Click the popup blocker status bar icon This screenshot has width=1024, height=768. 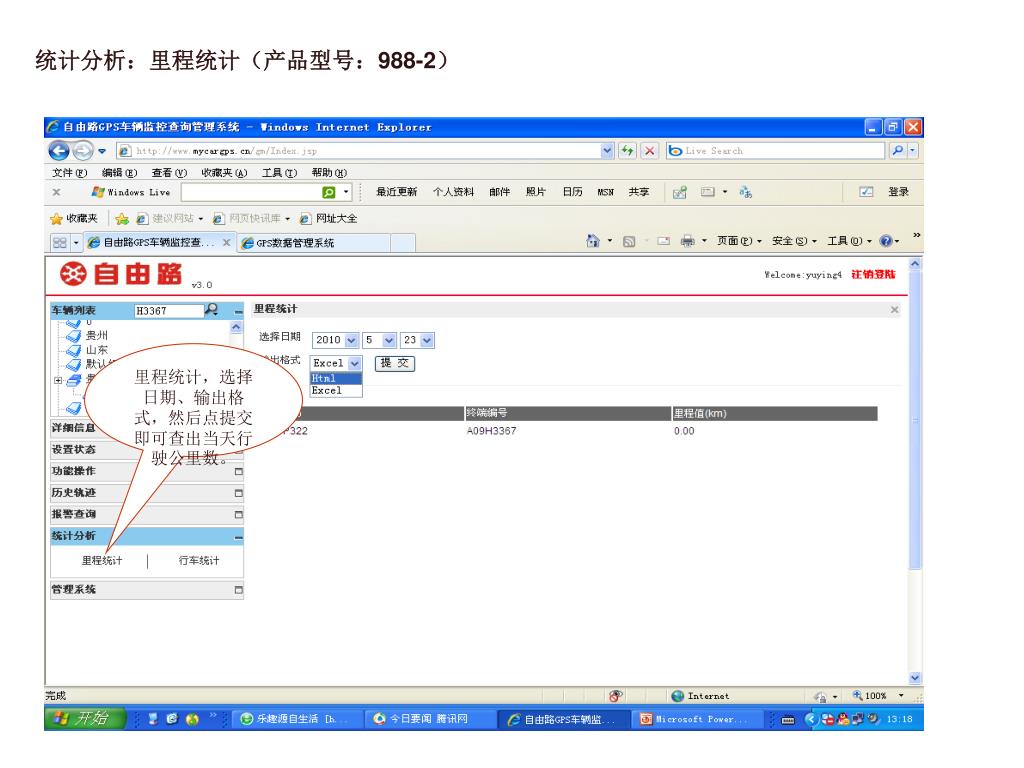(615, 696)
